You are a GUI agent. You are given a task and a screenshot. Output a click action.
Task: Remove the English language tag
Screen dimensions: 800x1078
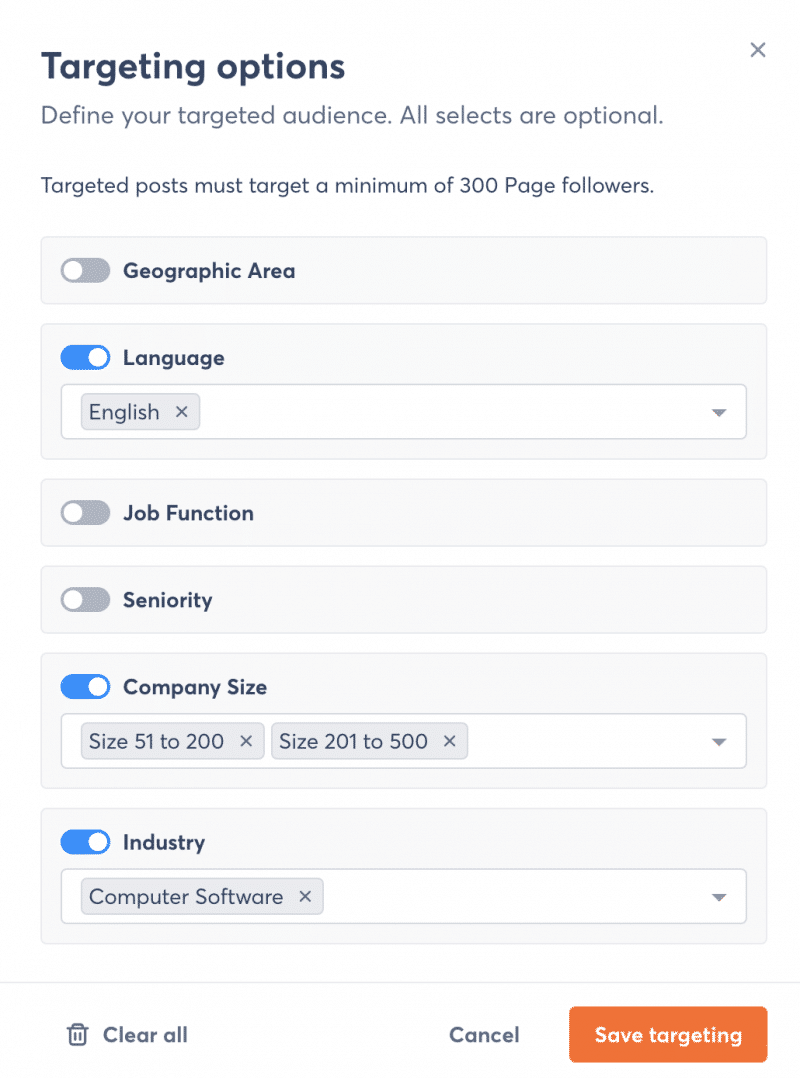(x=181, y=412)
